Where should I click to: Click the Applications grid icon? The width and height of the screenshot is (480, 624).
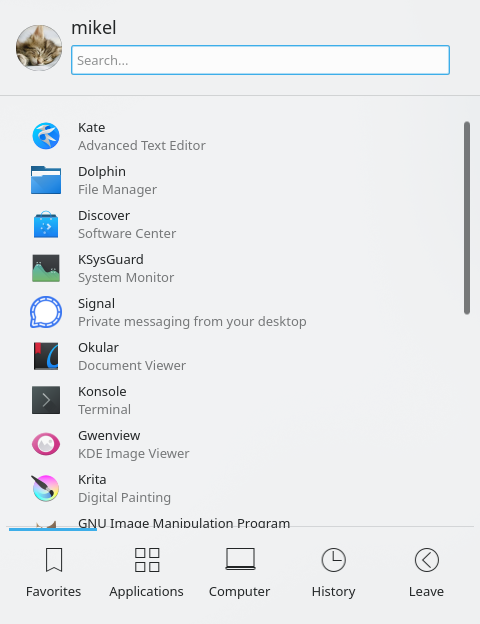tap(147, 560)
